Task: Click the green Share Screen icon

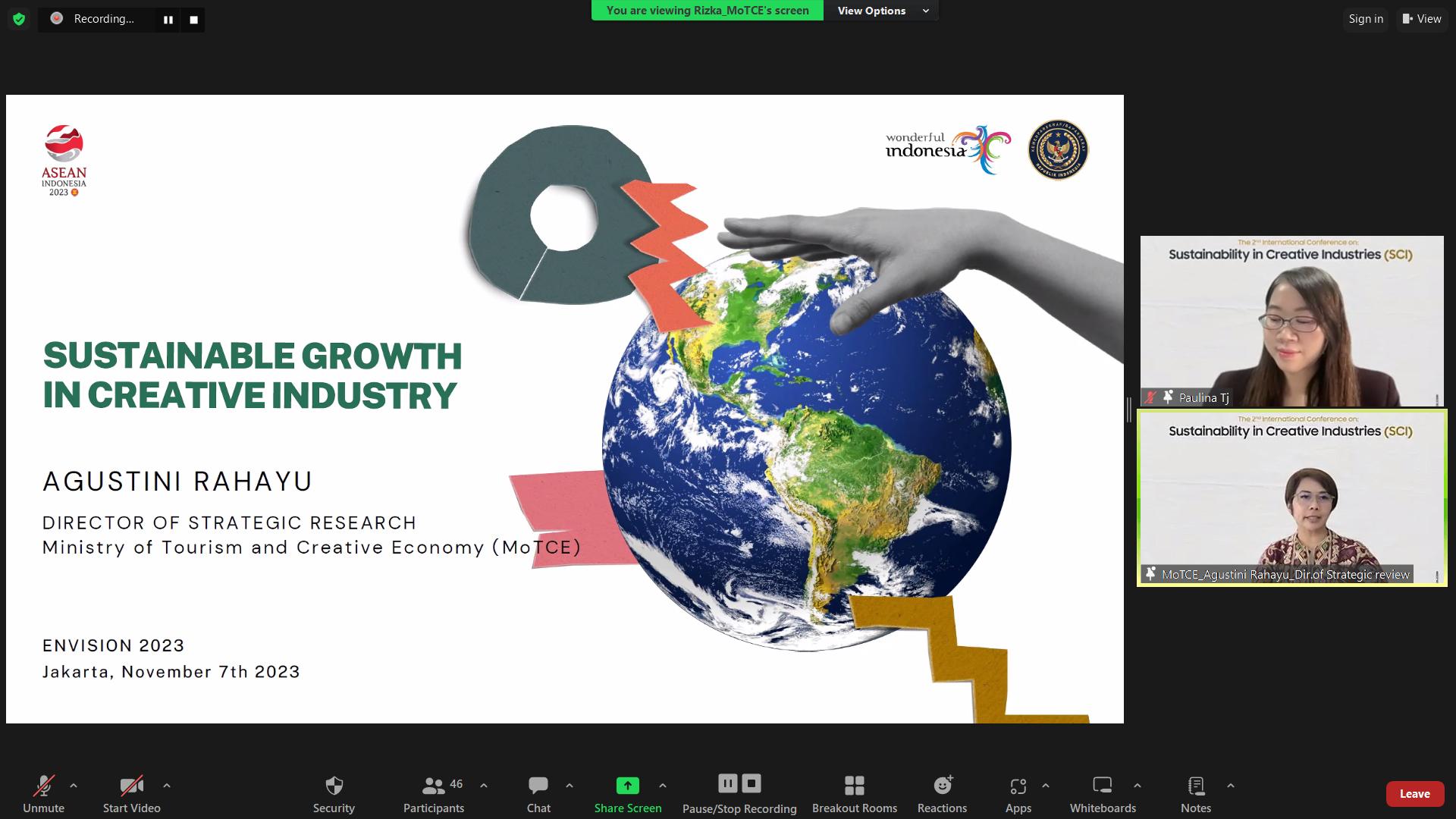Action: pyautogui.click(x=627, y=786)
